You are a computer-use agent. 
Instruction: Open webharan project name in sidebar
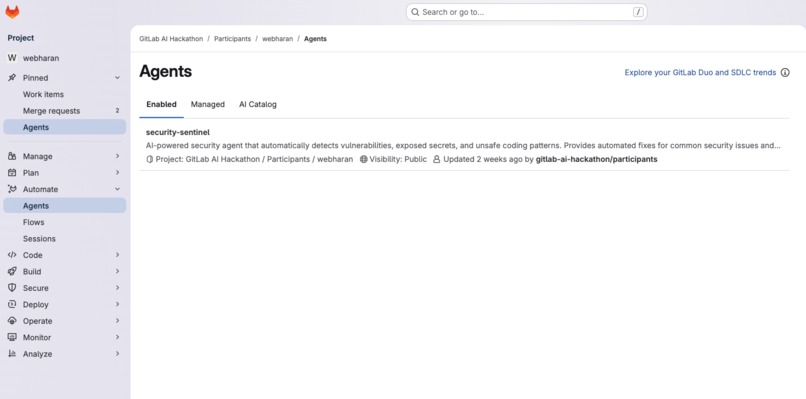click(x=41, y=58)
